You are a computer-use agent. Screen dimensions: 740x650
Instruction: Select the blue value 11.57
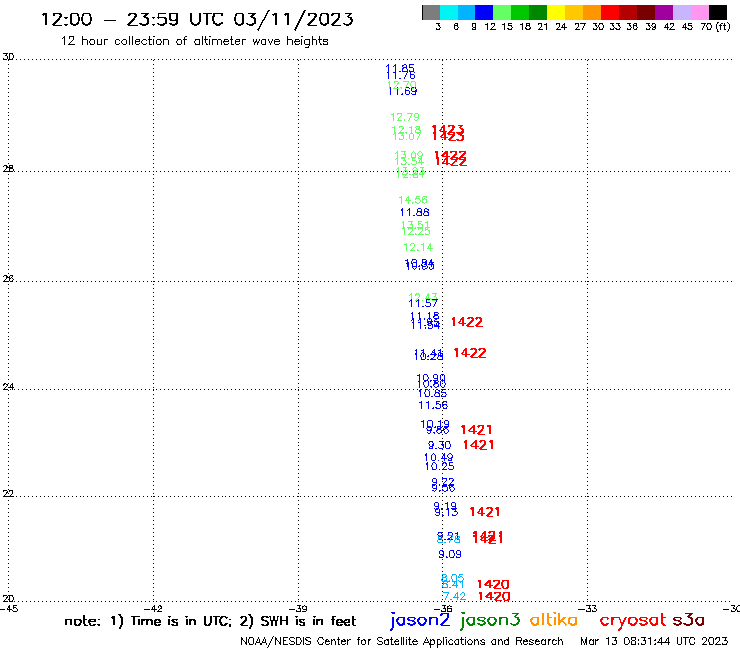(423, 304)
